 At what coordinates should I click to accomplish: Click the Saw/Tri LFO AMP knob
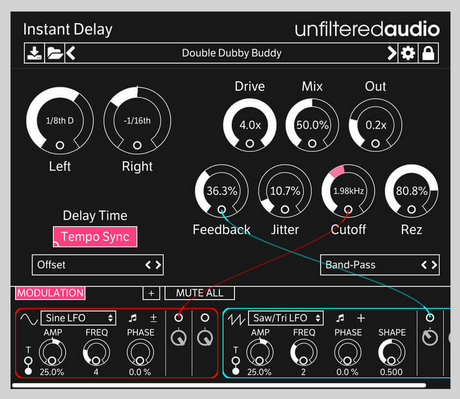pyautogui.click(x=260, y=353)
